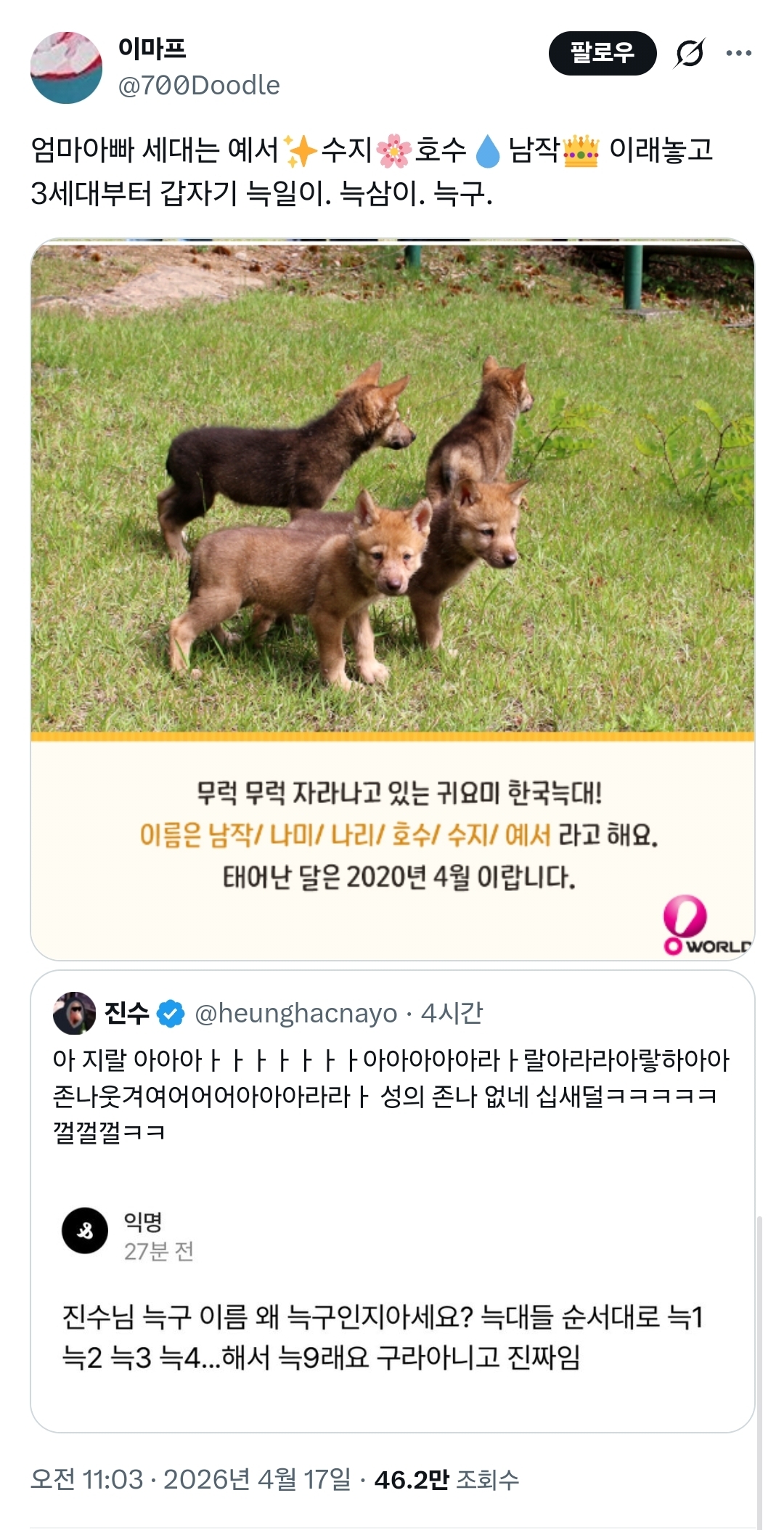
Task: Click the blue verified badge next to 진수
Action: pyautogui.click(x=171, y=1014)
